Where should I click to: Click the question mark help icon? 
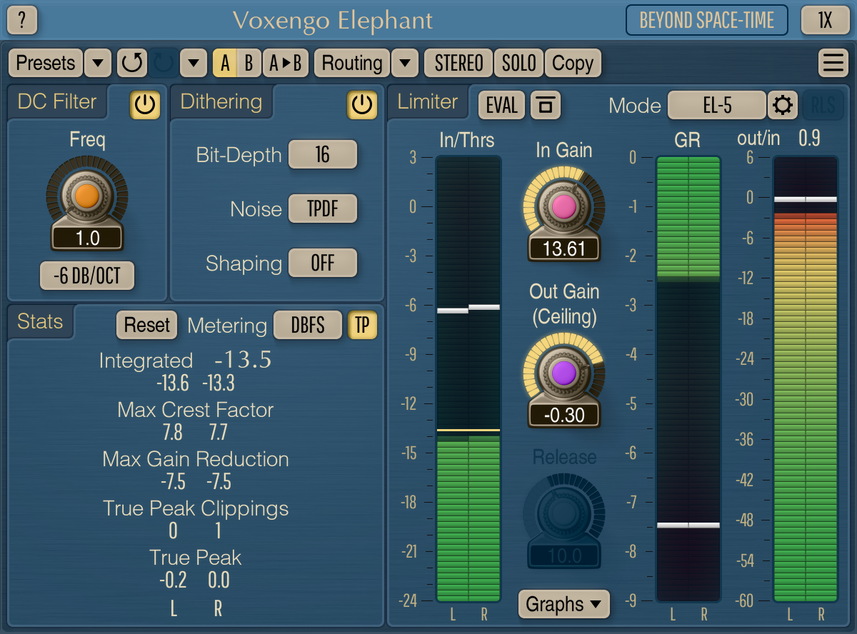23,20
